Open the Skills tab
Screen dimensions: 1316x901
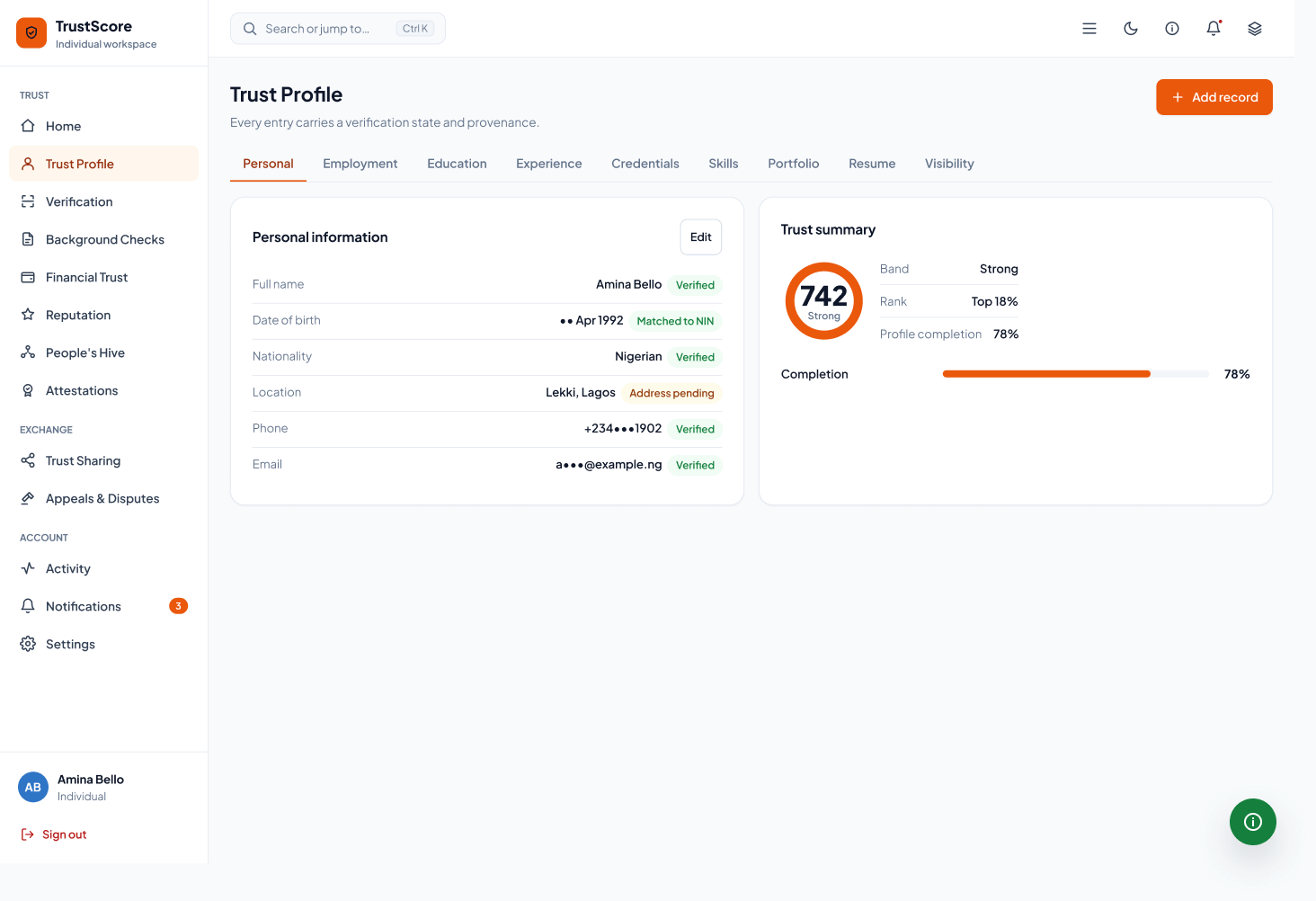[x=724, y=164]
